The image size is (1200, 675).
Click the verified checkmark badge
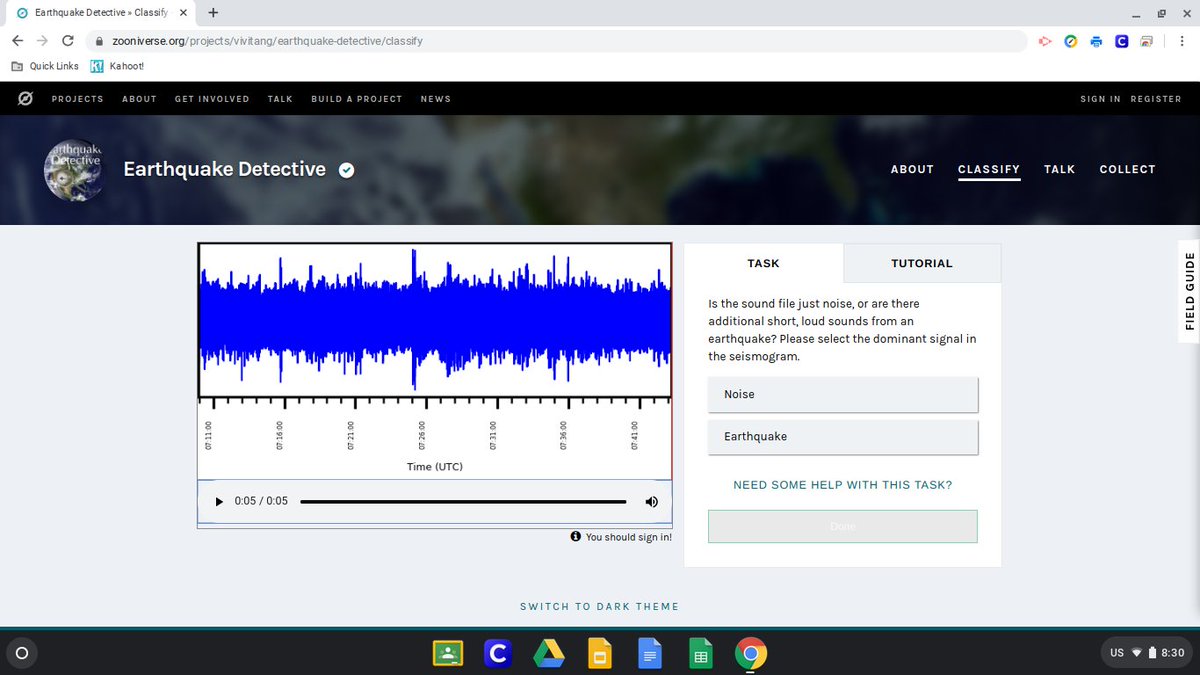(x=346, y=170)
